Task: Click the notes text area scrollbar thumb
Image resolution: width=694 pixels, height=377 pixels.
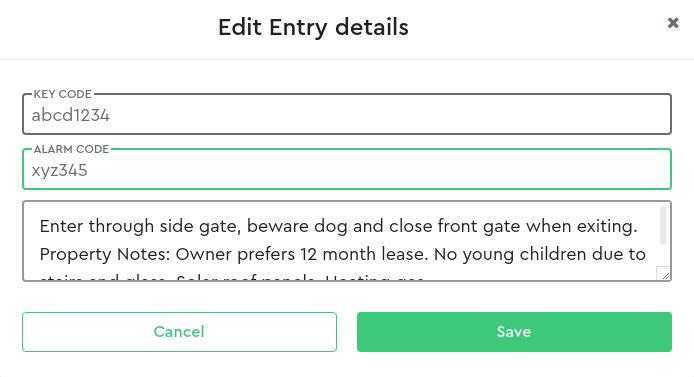Action: [x=663, y=225]
